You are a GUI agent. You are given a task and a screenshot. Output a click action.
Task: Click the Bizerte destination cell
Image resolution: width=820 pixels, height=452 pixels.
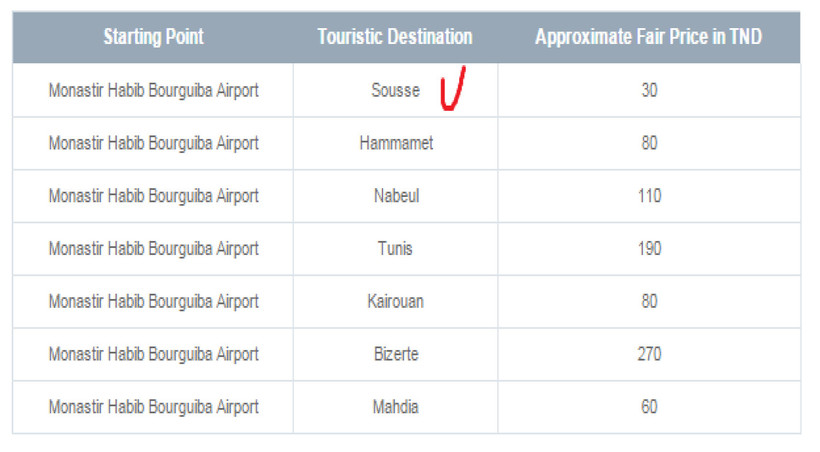(396, 354)
